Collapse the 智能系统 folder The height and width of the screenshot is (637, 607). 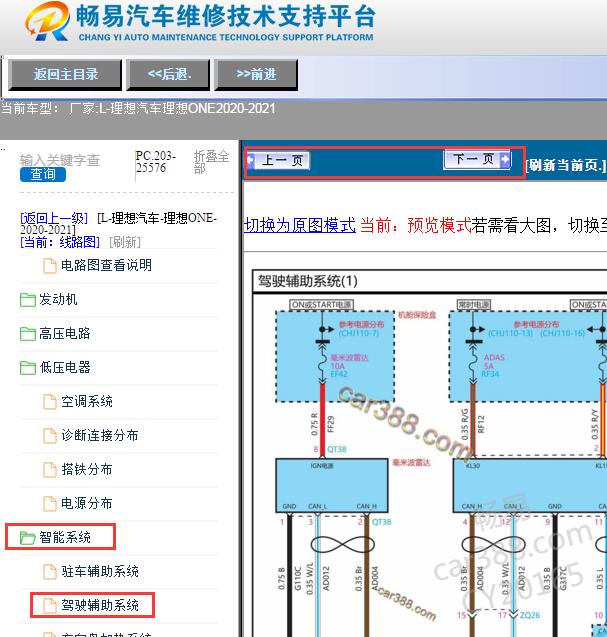coord(65,537)
